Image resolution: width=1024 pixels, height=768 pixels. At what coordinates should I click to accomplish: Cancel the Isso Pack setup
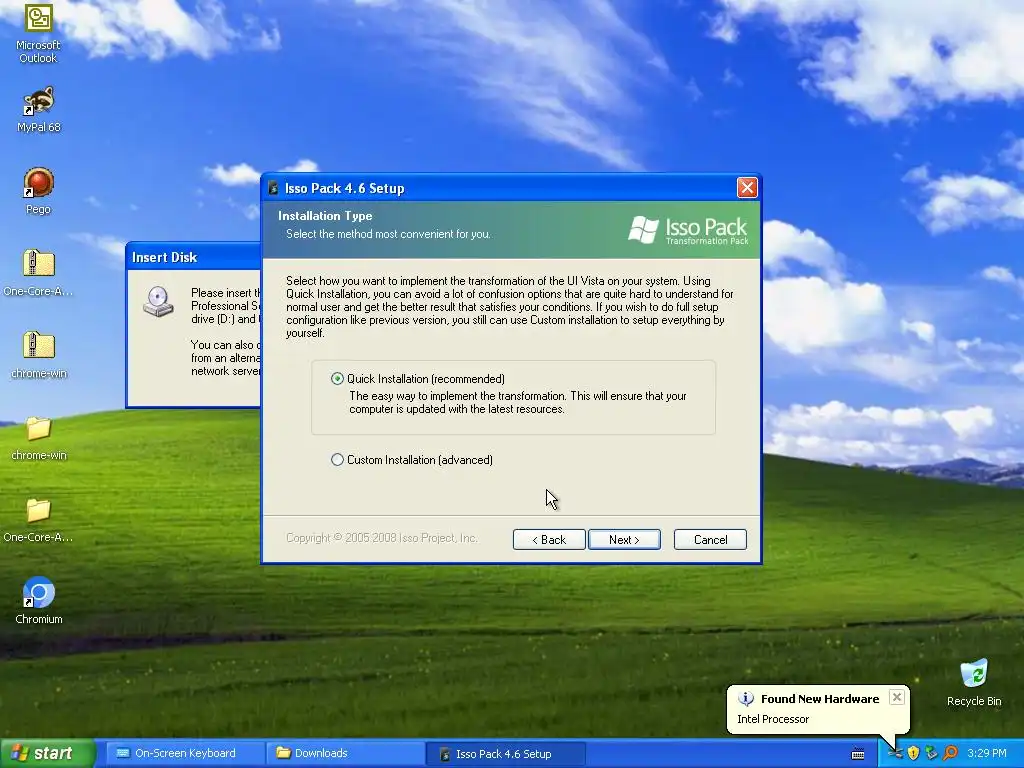pyautogui.click(x=710, y=539)
